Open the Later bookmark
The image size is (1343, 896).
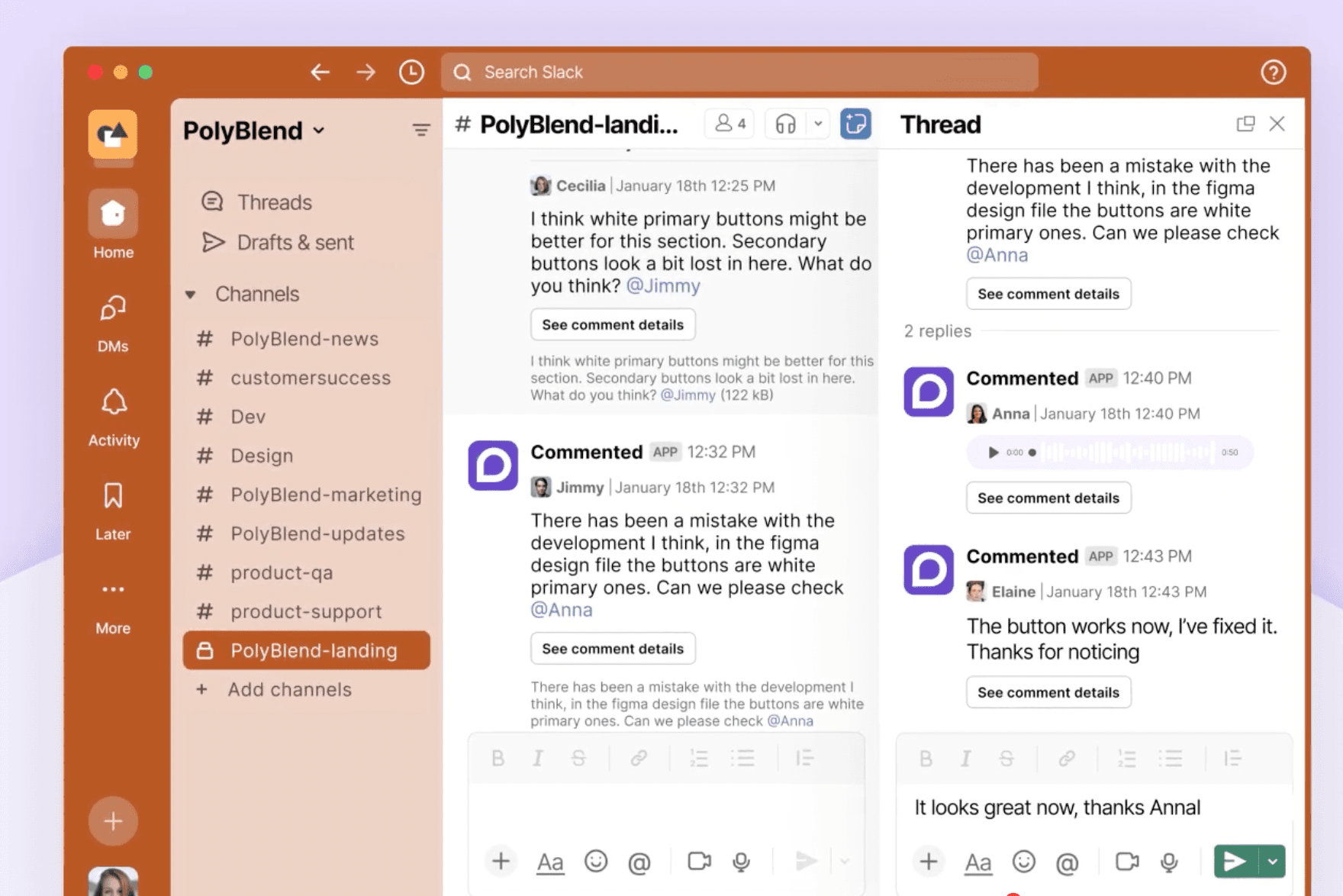[113, 511]
